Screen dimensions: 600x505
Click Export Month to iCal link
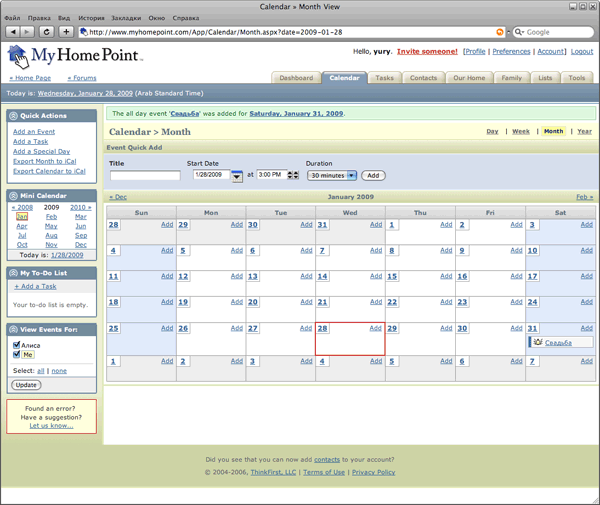[44, 161]
